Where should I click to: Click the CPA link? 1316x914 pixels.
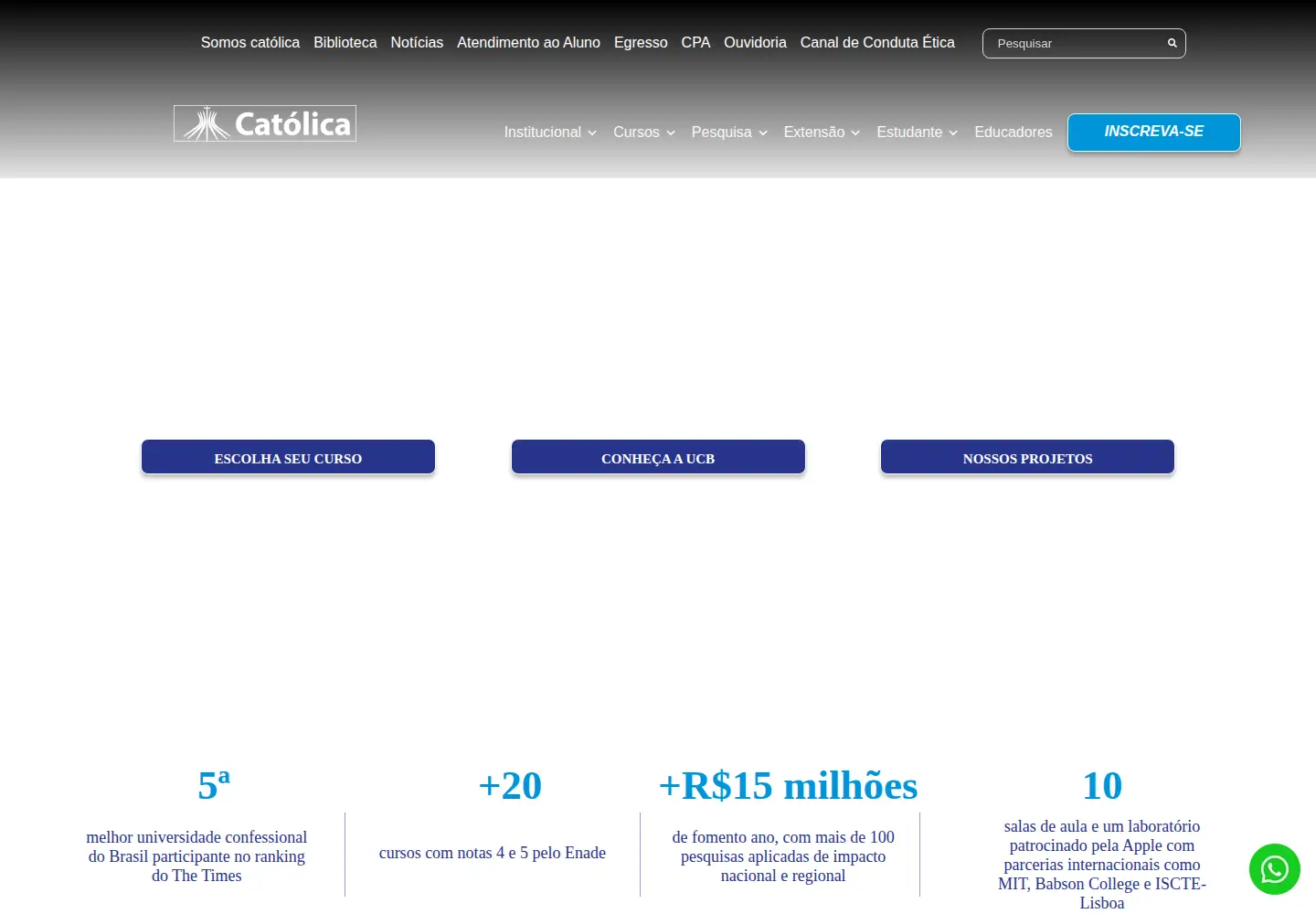point(695,43)
